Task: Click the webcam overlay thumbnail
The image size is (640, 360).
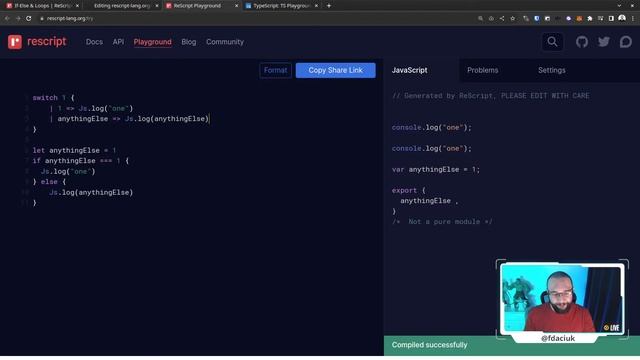Action: [x=562, y=298]
